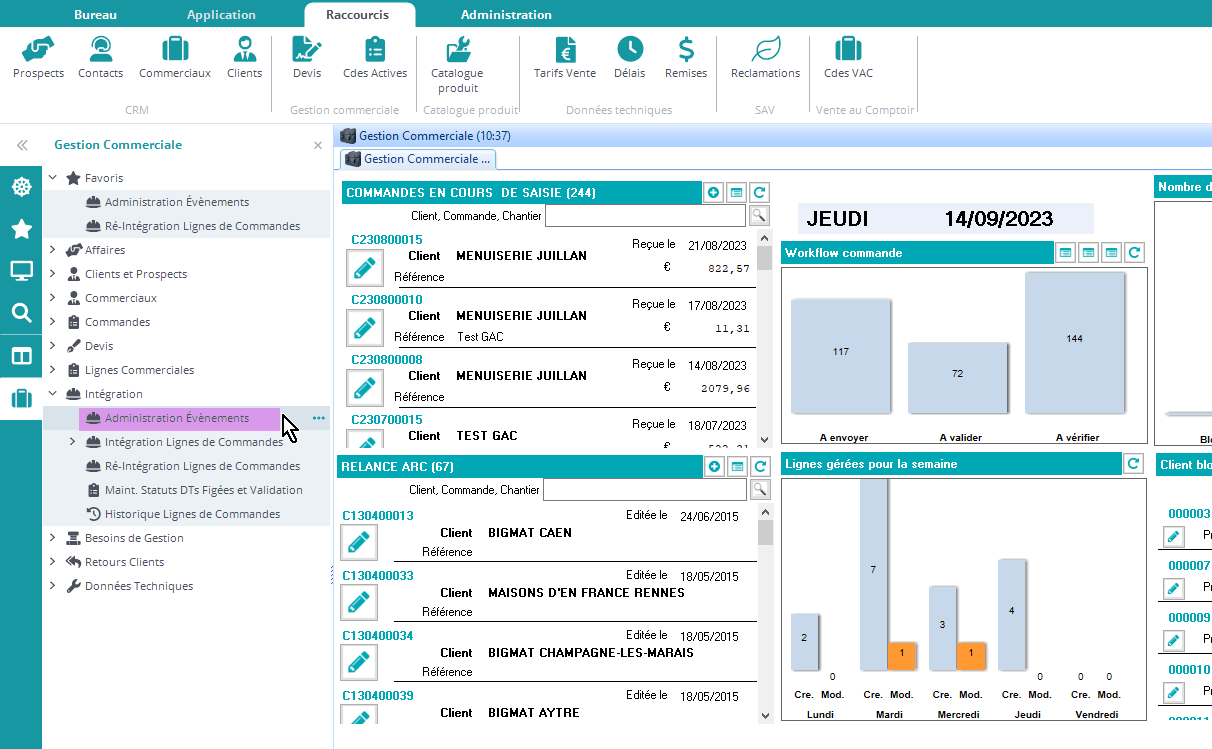The image size is (1212, 749).
Task: Click the Commandes en cours search field
Action: [645, 215]
